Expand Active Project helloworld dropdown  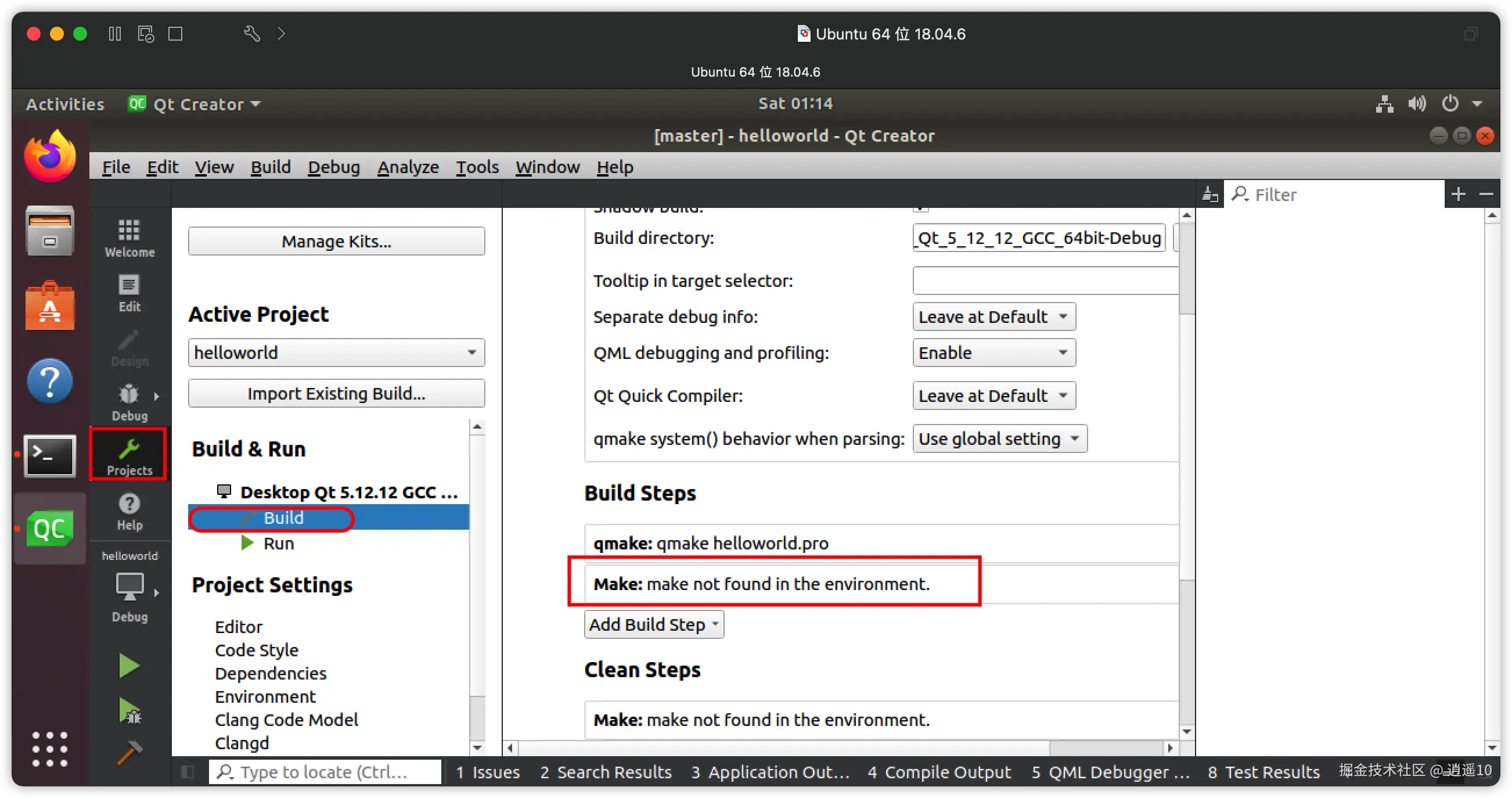click(336, 353)
